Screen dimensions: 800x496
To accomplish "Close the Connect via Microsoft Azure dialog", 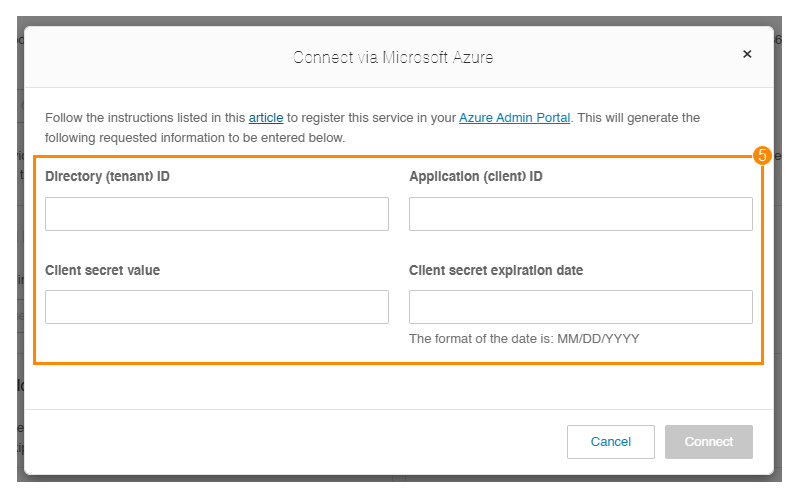I will pos(747,54).
